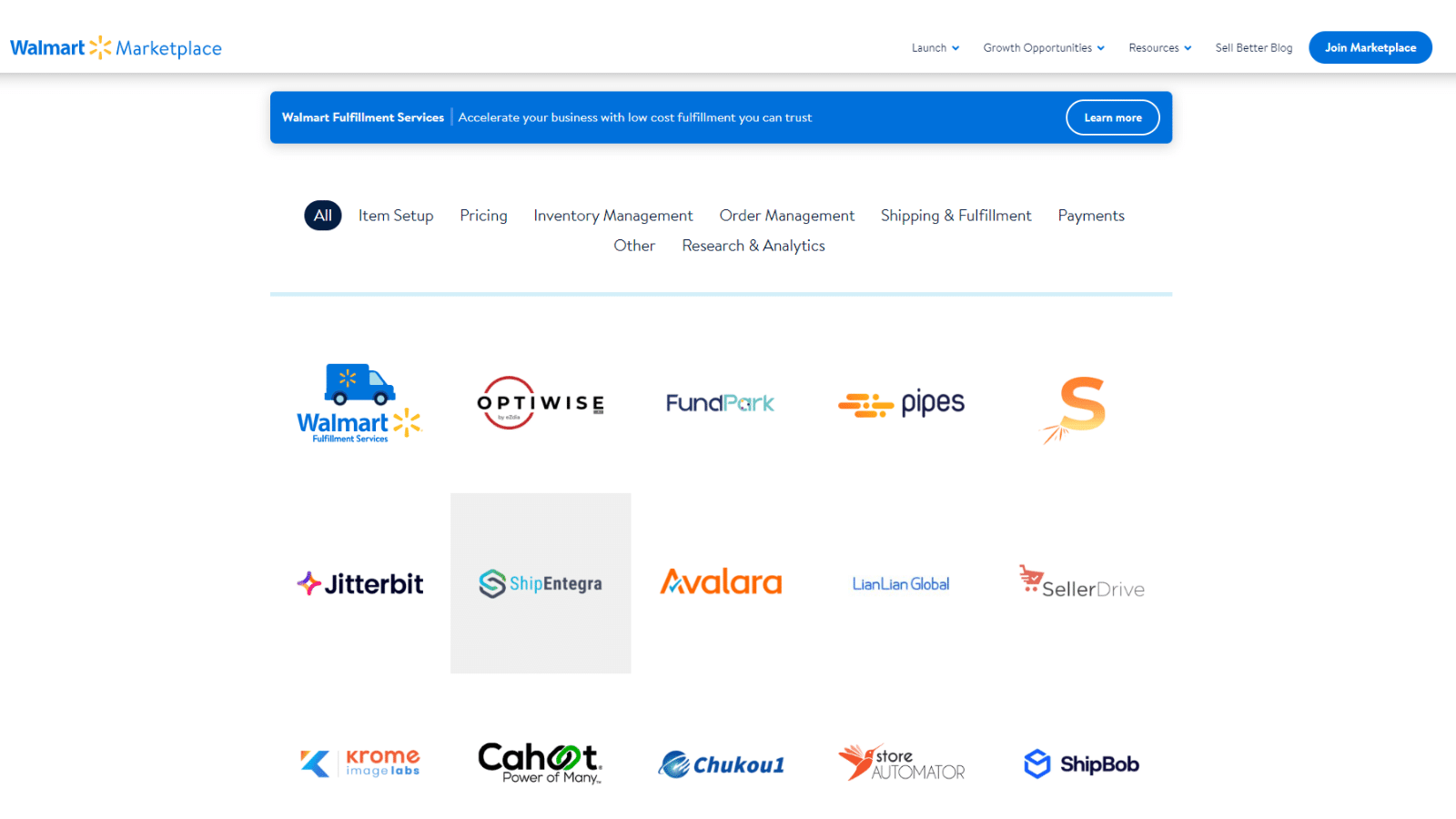Viewport: 1456px width, 819px height.
Task: Open the Walmart Fulfillment Services partner logo
Action: (x=360, y=403)
